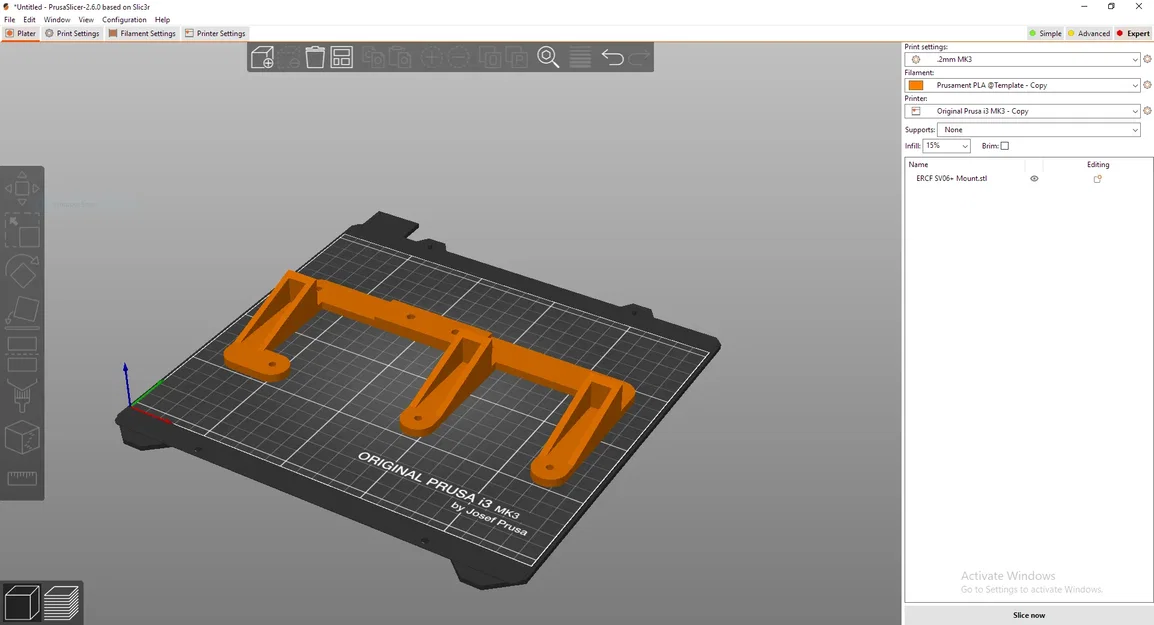Select the Cut tool in the left toolbar
The height and width of the screenshot is (625, 1154).
tap(22, 354)
